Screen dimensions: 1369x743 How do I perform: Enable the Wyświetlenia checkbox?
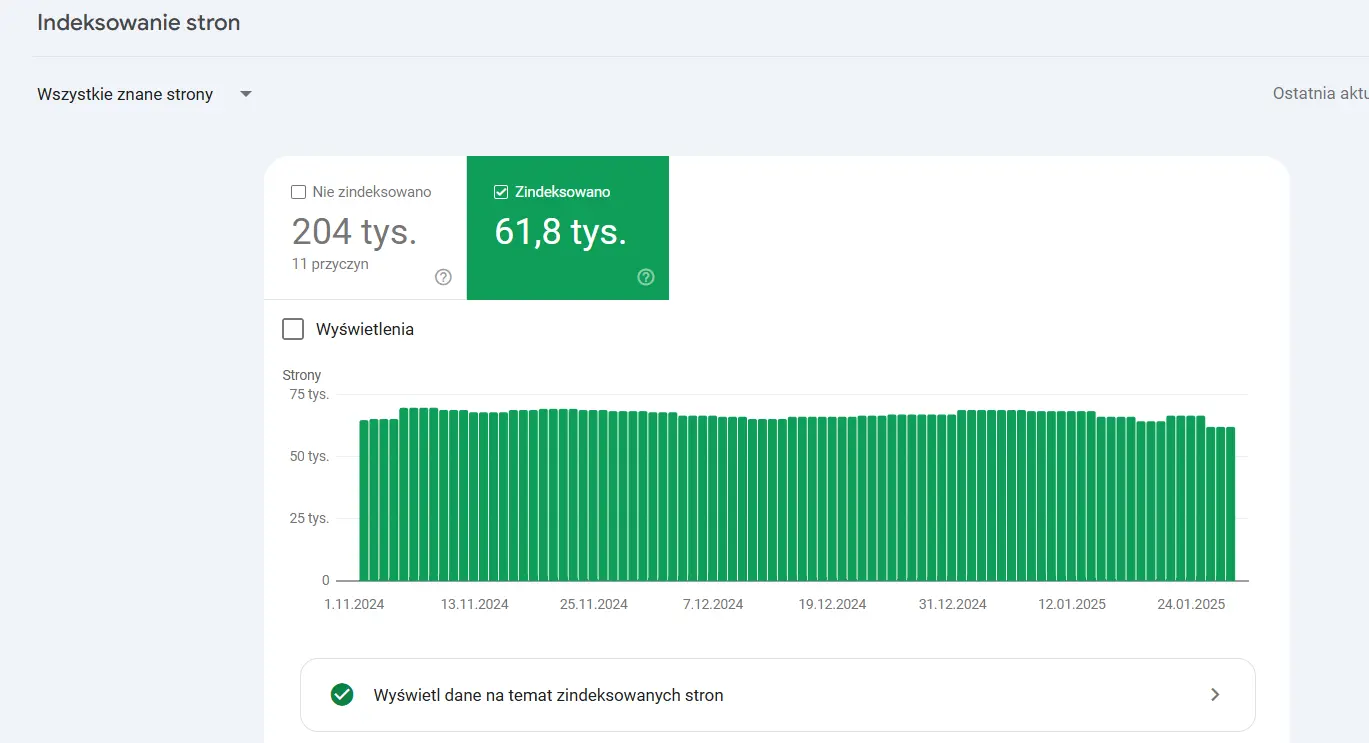click(x=293, y=329)
